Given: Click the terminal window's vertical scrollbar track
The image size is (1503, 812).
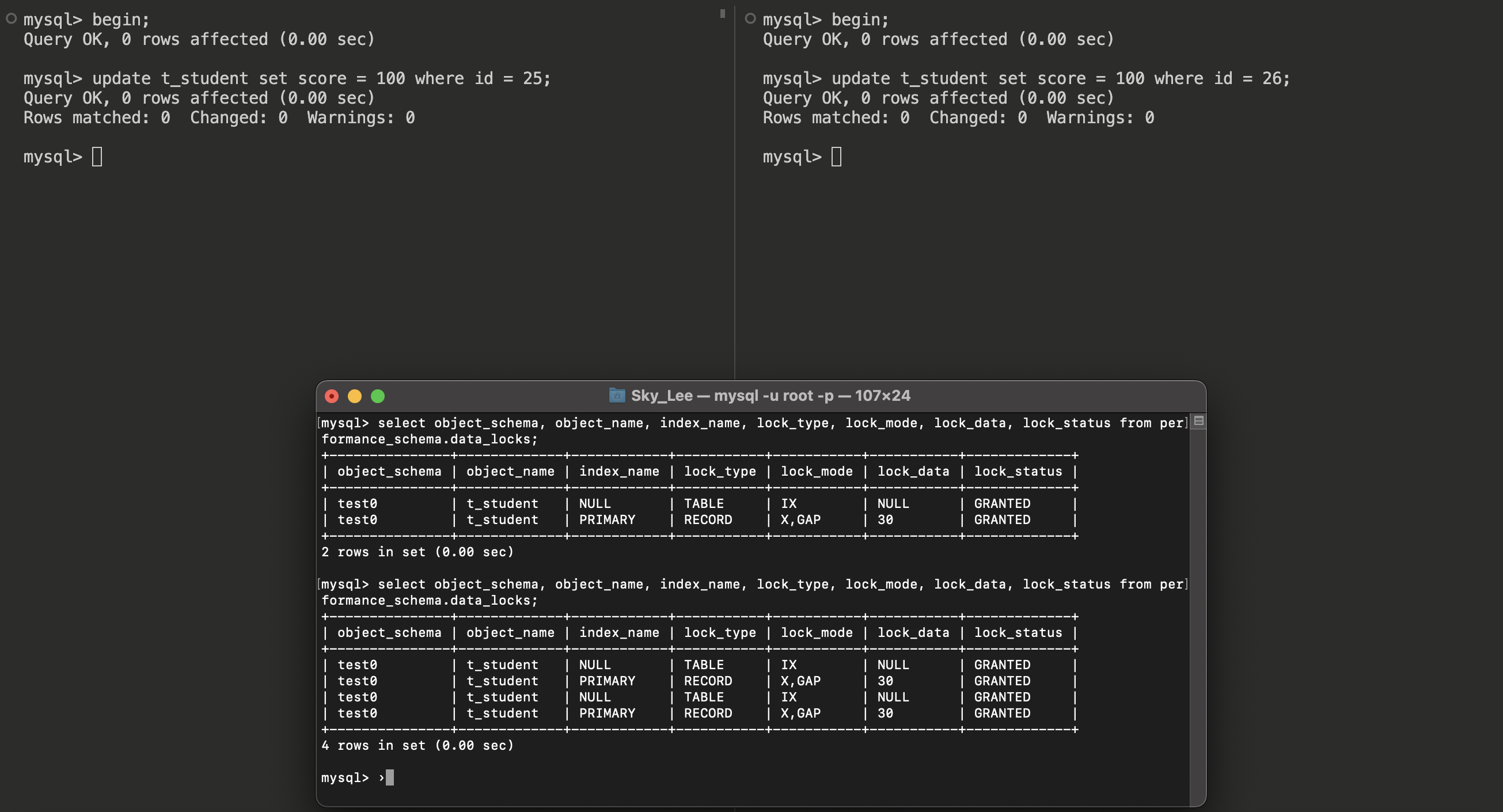Looking at the screenshot, I should [1197, 613].
